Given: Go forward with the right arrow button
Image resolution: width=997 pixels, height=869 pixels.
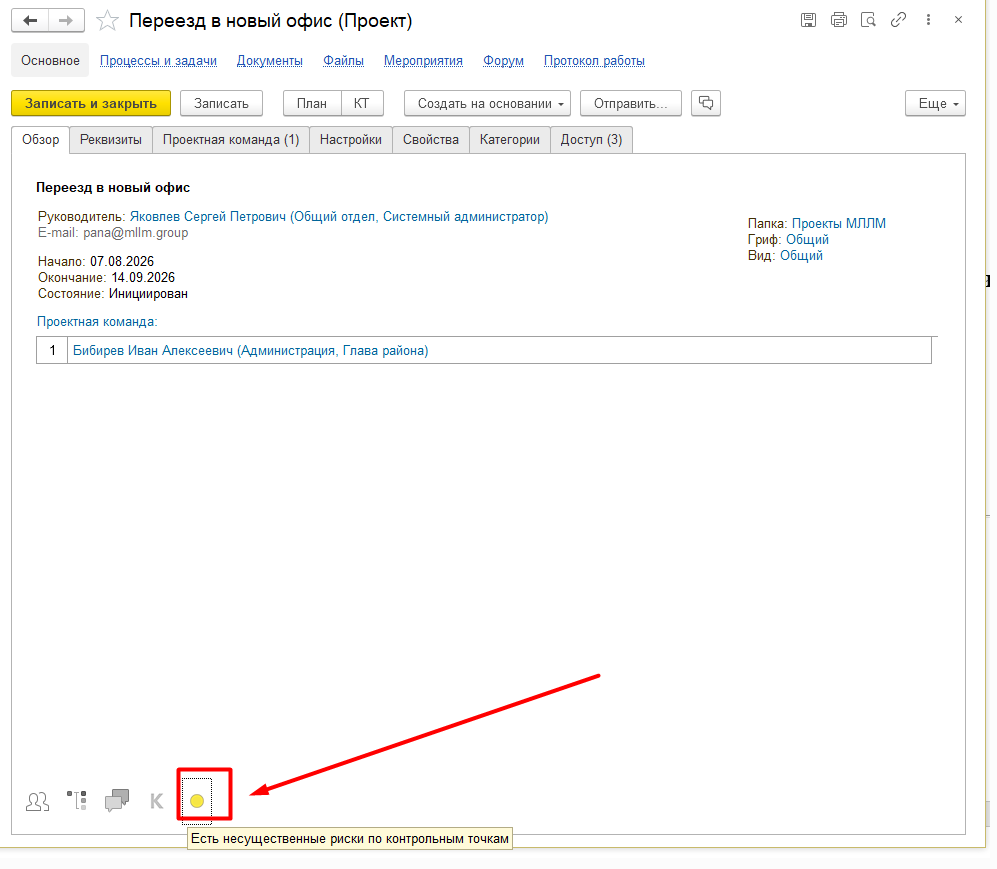Looking at the screenshot, I should tap(66, 20).
